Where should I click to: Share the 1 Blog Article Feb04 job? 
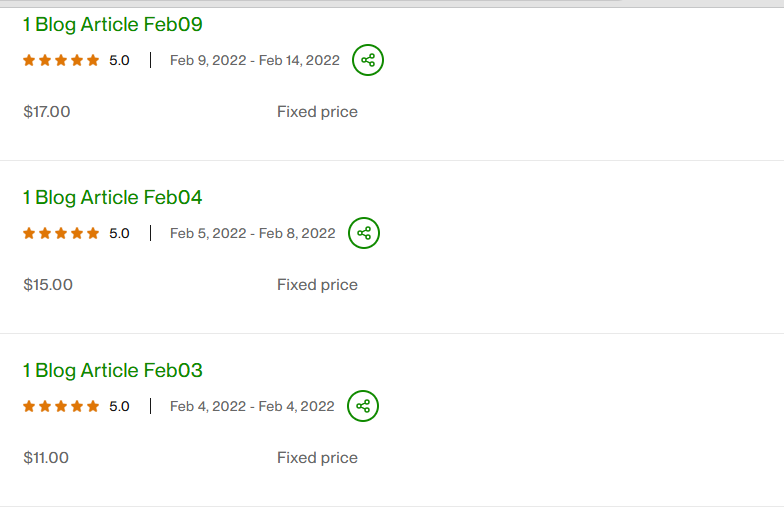click(364, 233)
